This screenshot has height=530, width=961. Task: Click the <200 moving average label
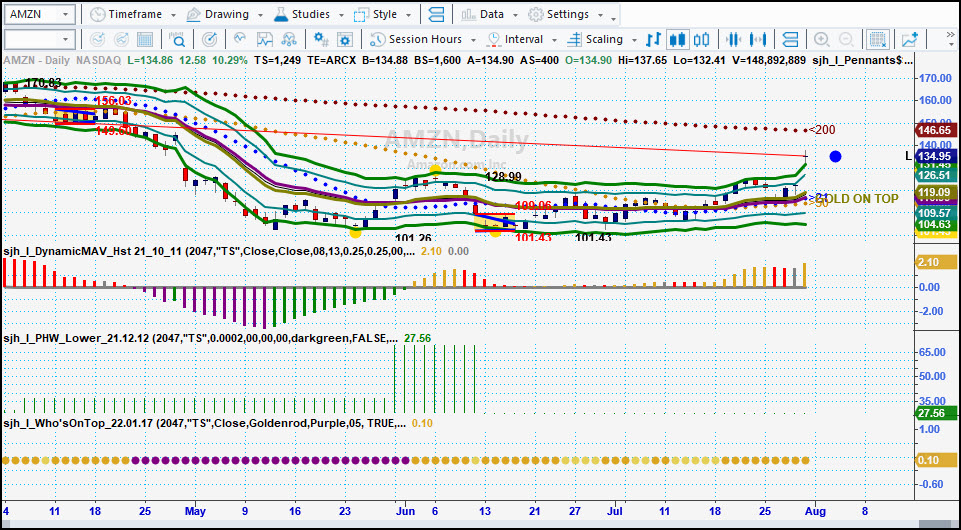(x=821, y=129)
